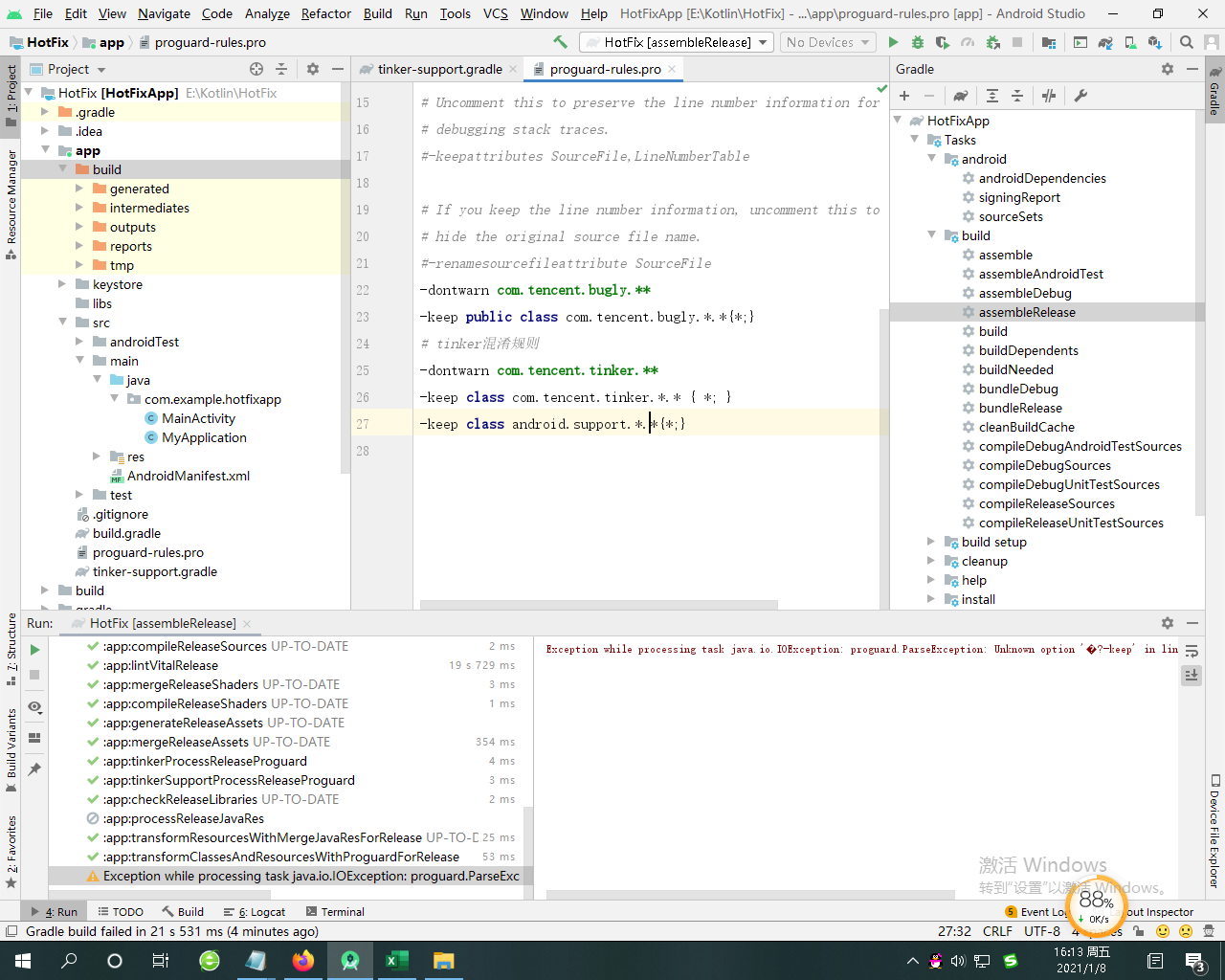The height and width of the screenshot is (980, 1225).
Task: Click the locate target icon in Project panel
Action: pos(256,69)
